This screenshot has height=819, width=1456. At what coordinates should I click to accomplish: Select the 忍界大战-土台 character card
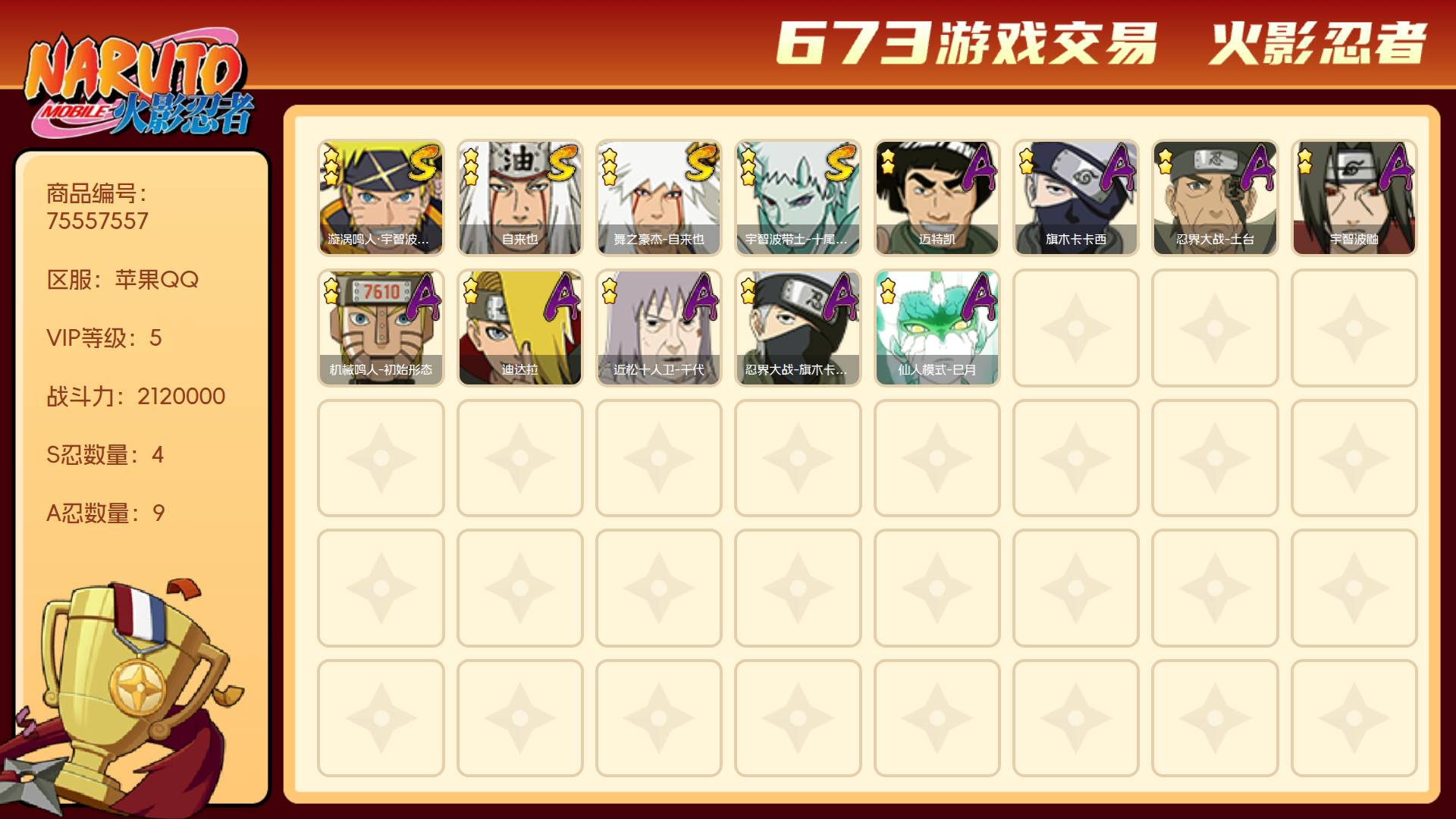1215,197
